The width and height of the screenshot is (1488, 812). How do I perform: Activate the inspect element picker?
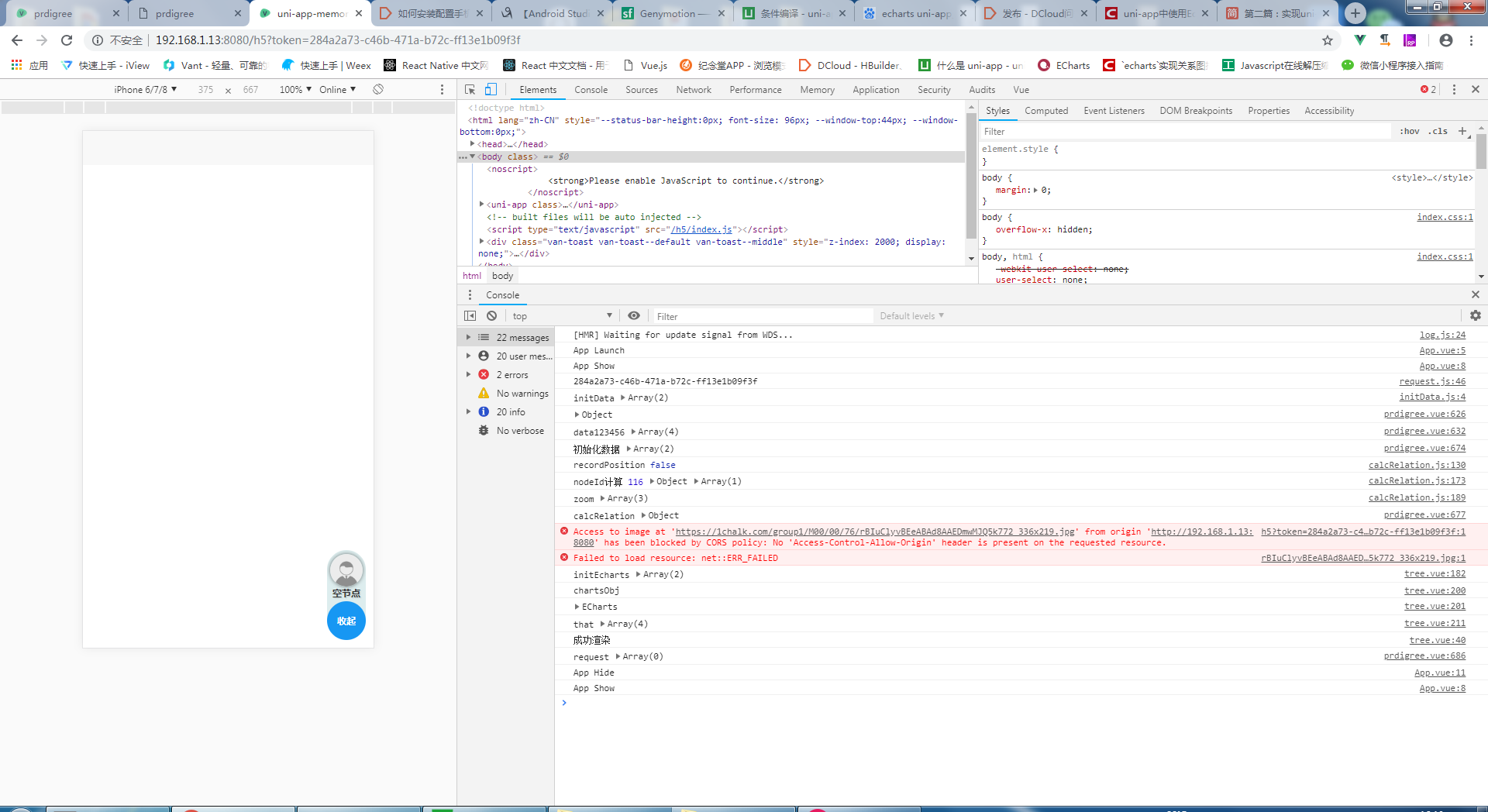coord(470,90)
